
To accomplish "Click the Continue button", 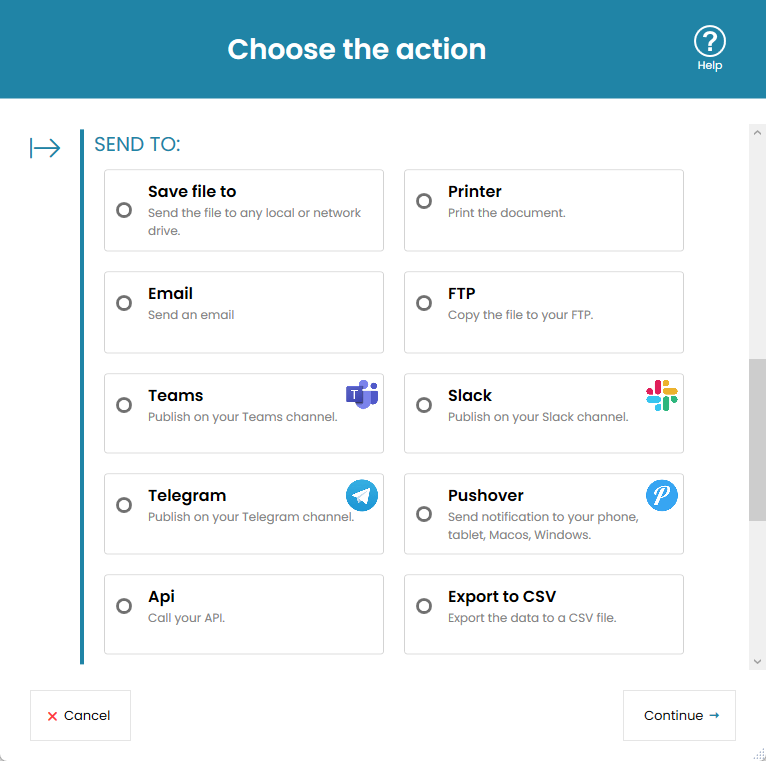I will pos(679,715).
